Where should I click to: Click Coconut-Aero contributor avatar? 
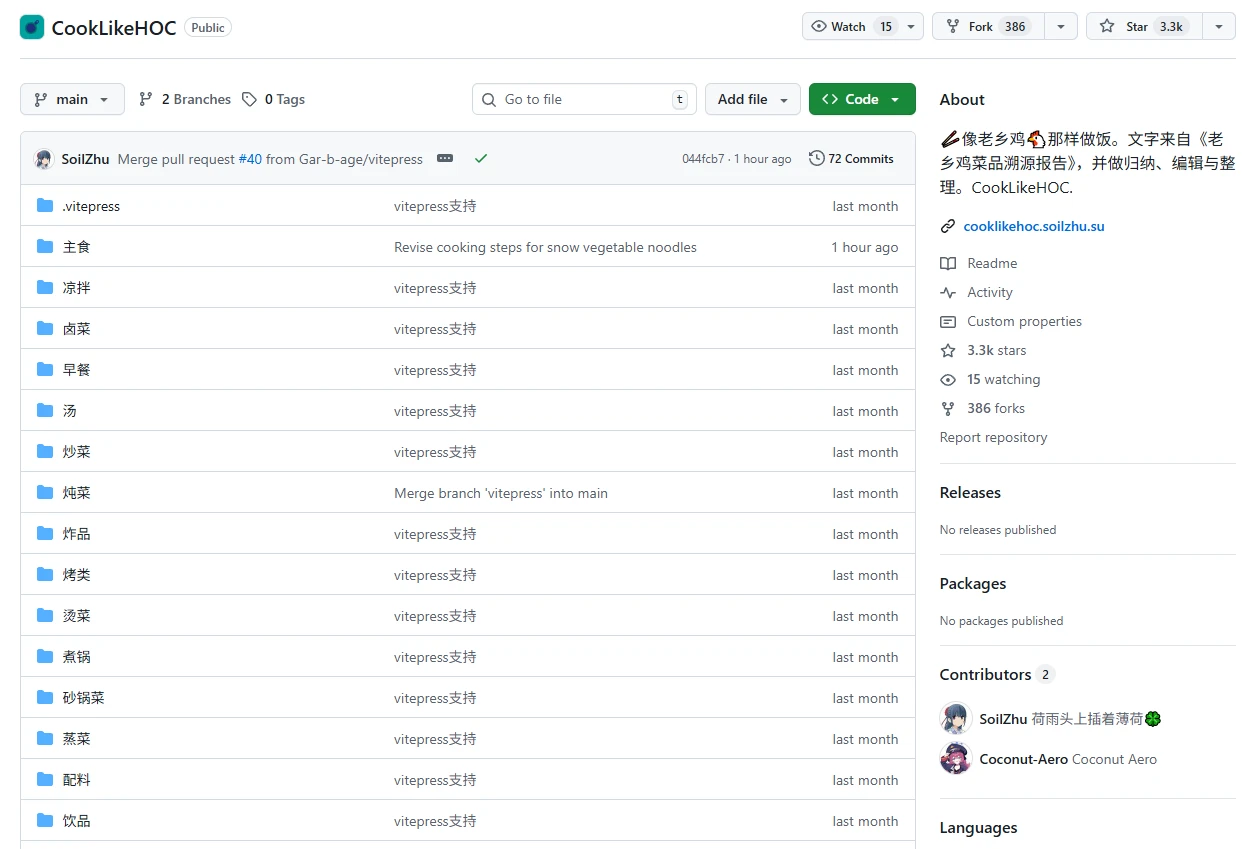956,759
